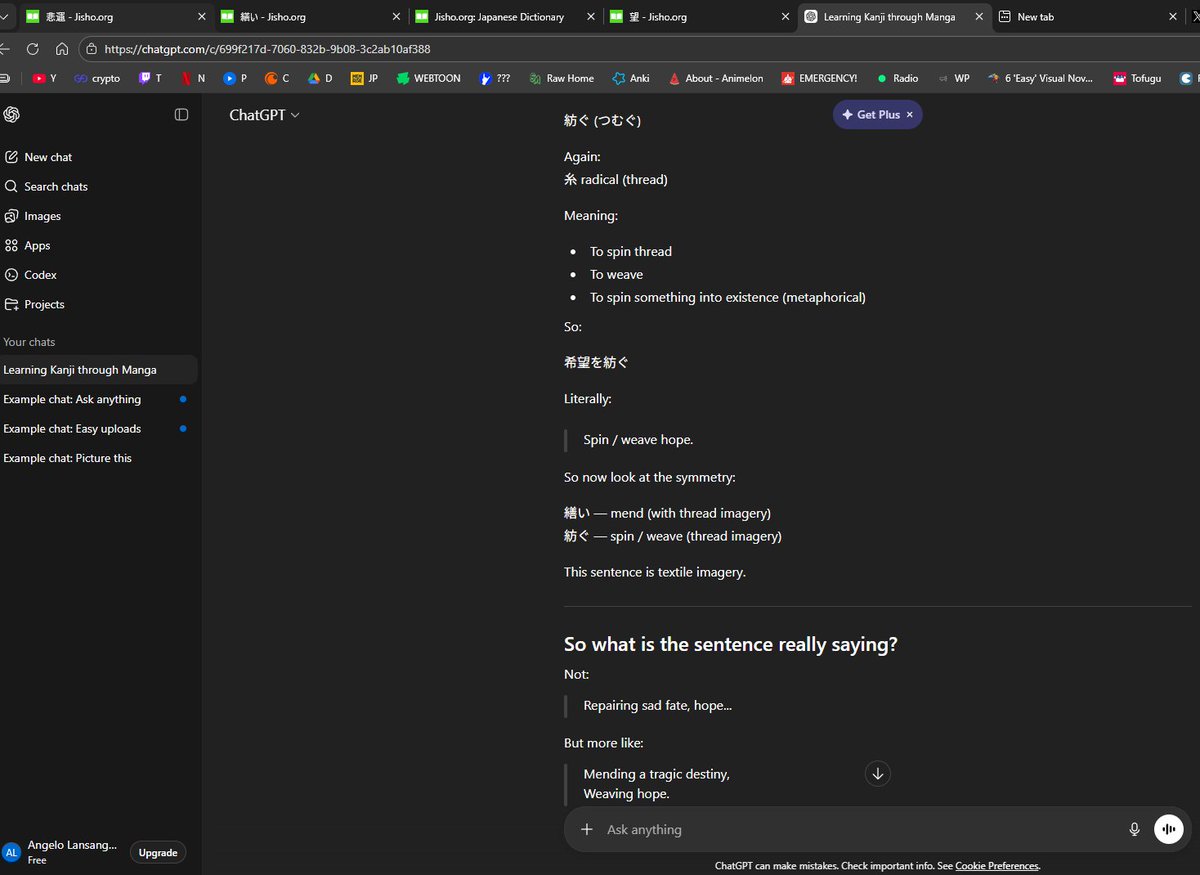The height and width of the screenshot is (875, 1200).
Task: Click the scroll-to-bottom arrow button
Action: click(877, 774)
